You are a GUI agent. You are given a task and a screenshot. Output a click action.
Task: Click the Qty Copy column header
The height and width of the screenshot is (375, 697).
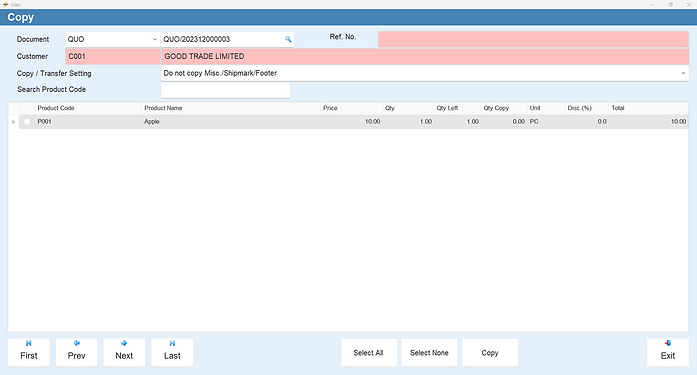click(504, 108)
